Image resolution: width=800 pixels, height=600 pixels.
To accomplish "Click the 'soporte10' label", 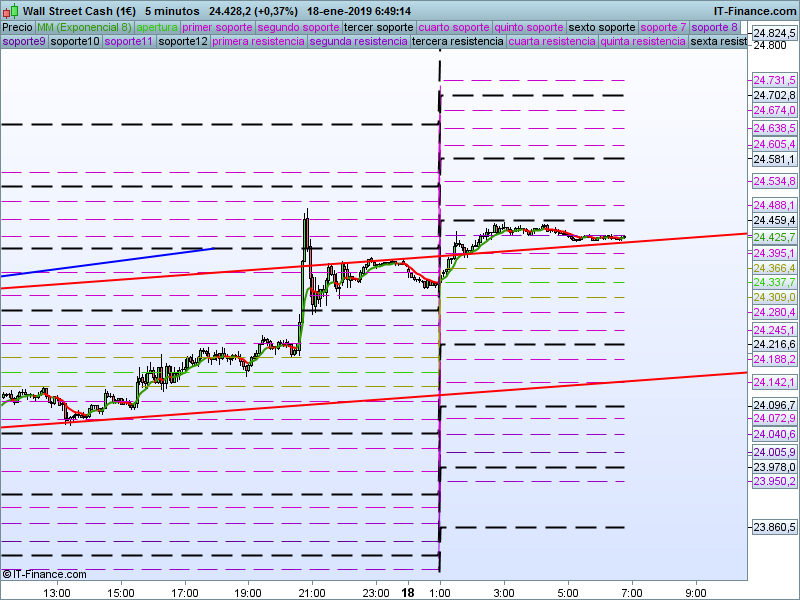I will pos(75,41).
